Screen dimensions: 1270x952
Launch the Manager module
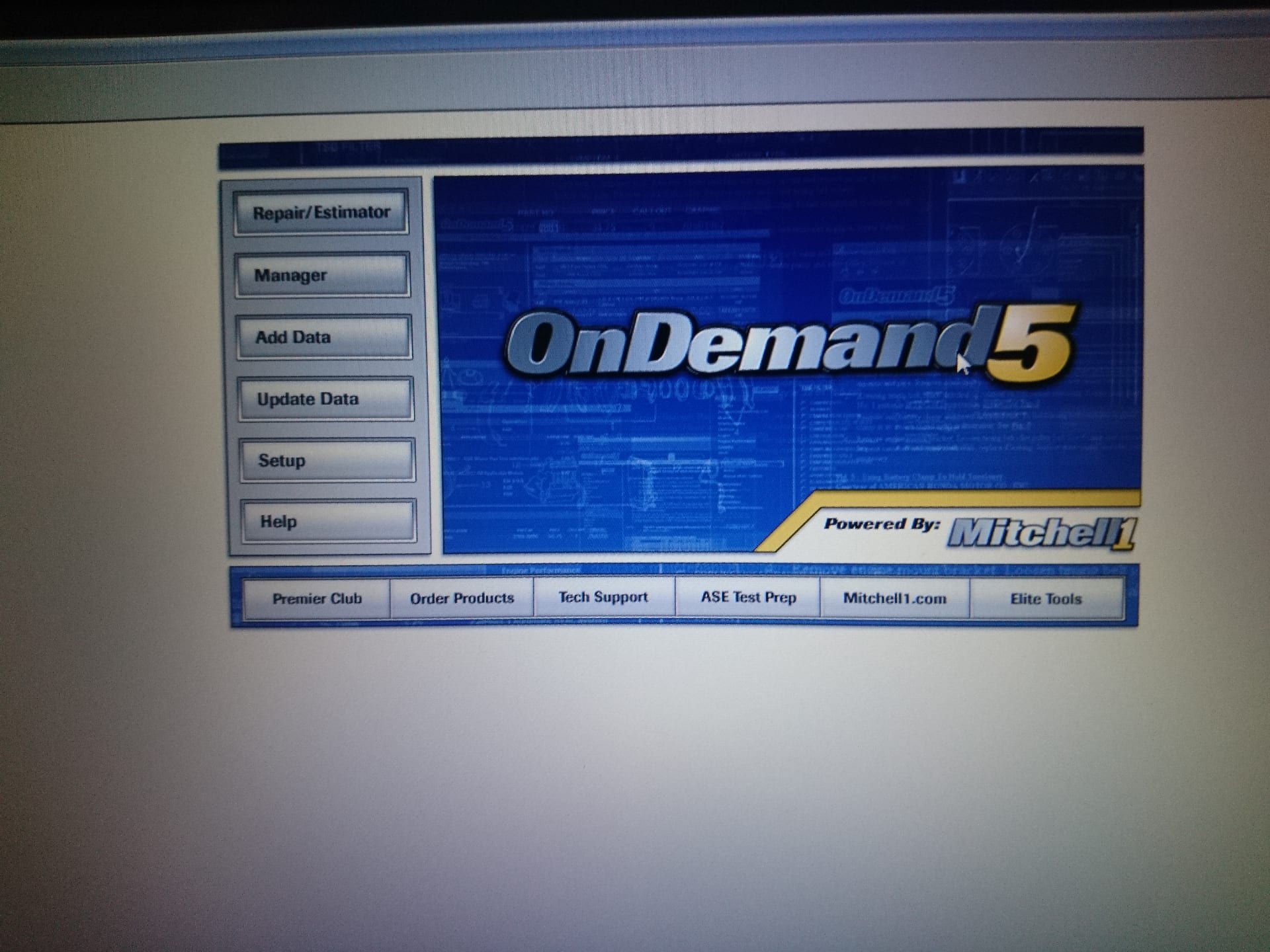pos(323,274)
